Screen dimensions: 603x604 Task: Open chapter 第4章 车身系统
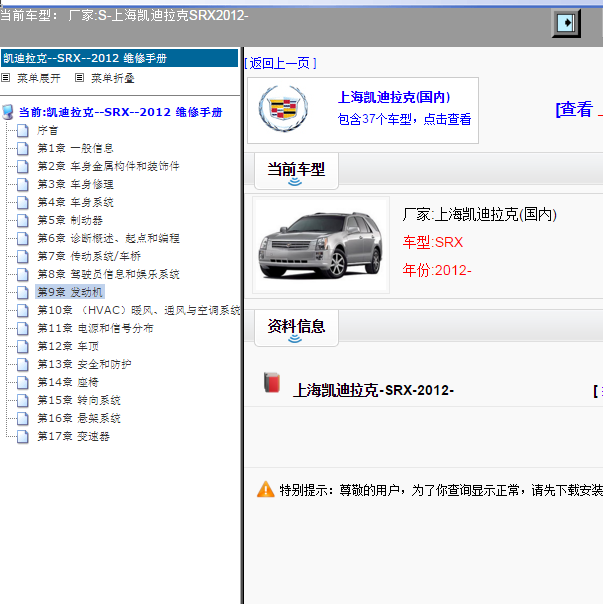click(x=75, y=202)
